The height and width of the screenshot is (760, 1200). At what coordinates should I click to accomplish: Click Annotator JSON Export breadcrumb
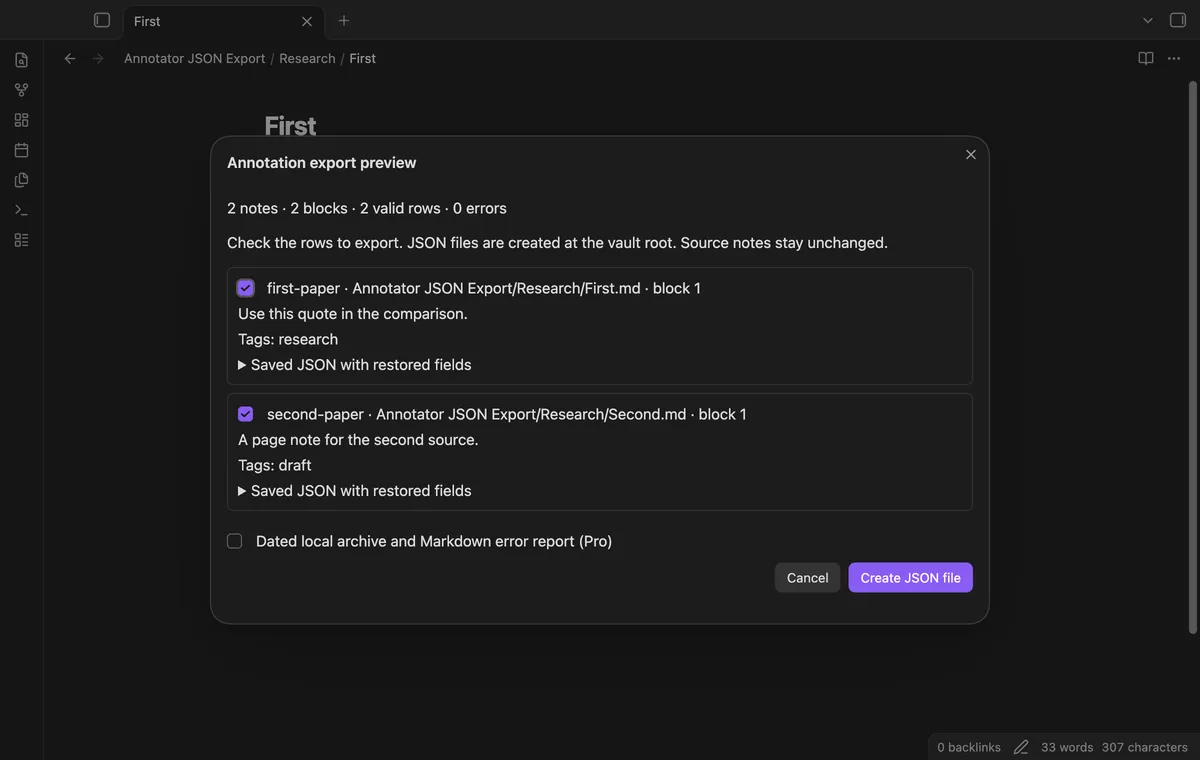click(195, 58)
